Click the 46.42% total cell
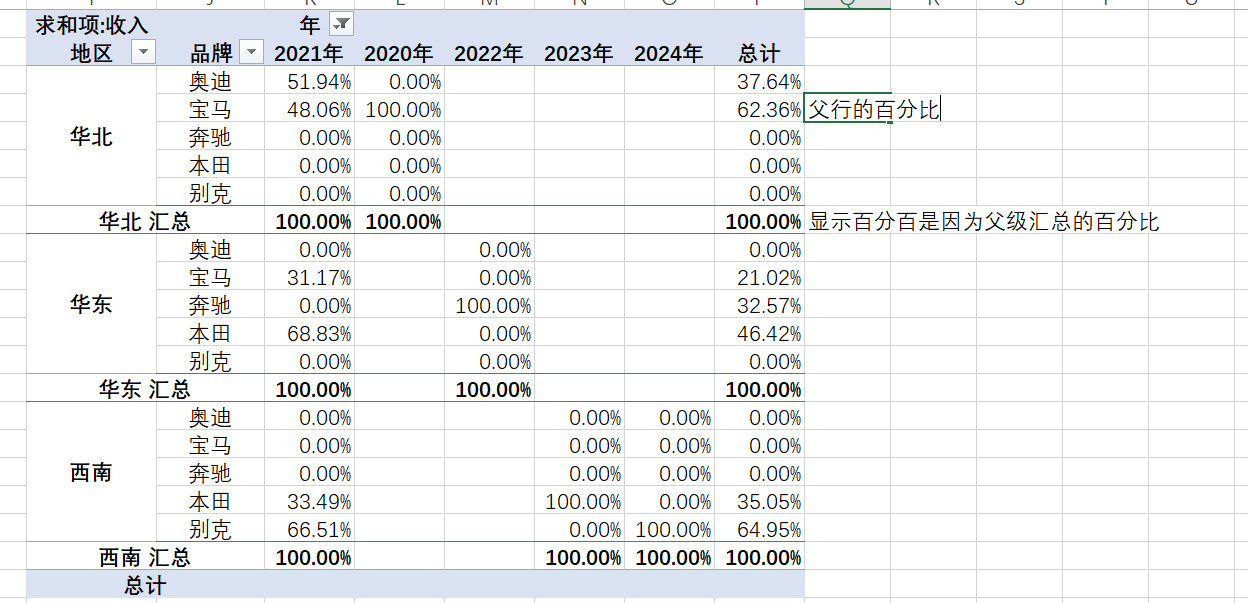 pyautogui.click(x=759, y=333)
